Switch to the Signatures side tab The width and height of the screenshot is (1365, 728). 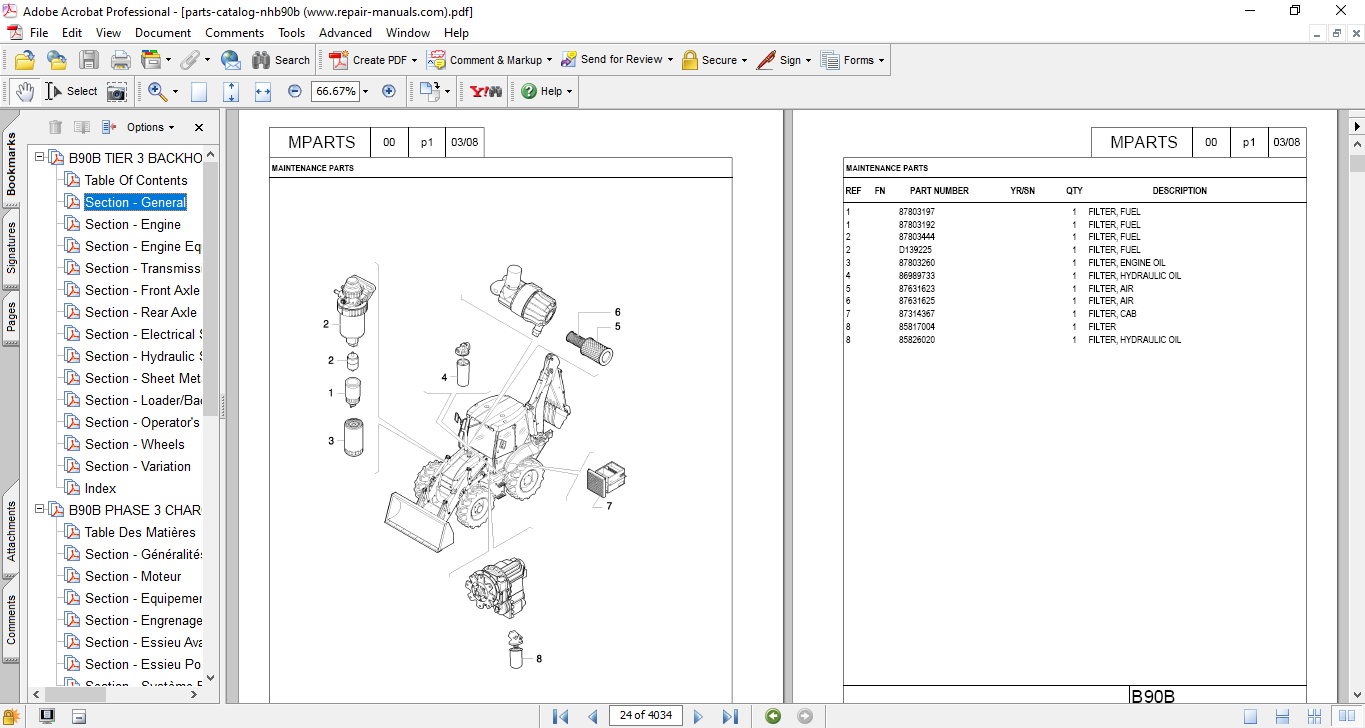pos(11,247)
